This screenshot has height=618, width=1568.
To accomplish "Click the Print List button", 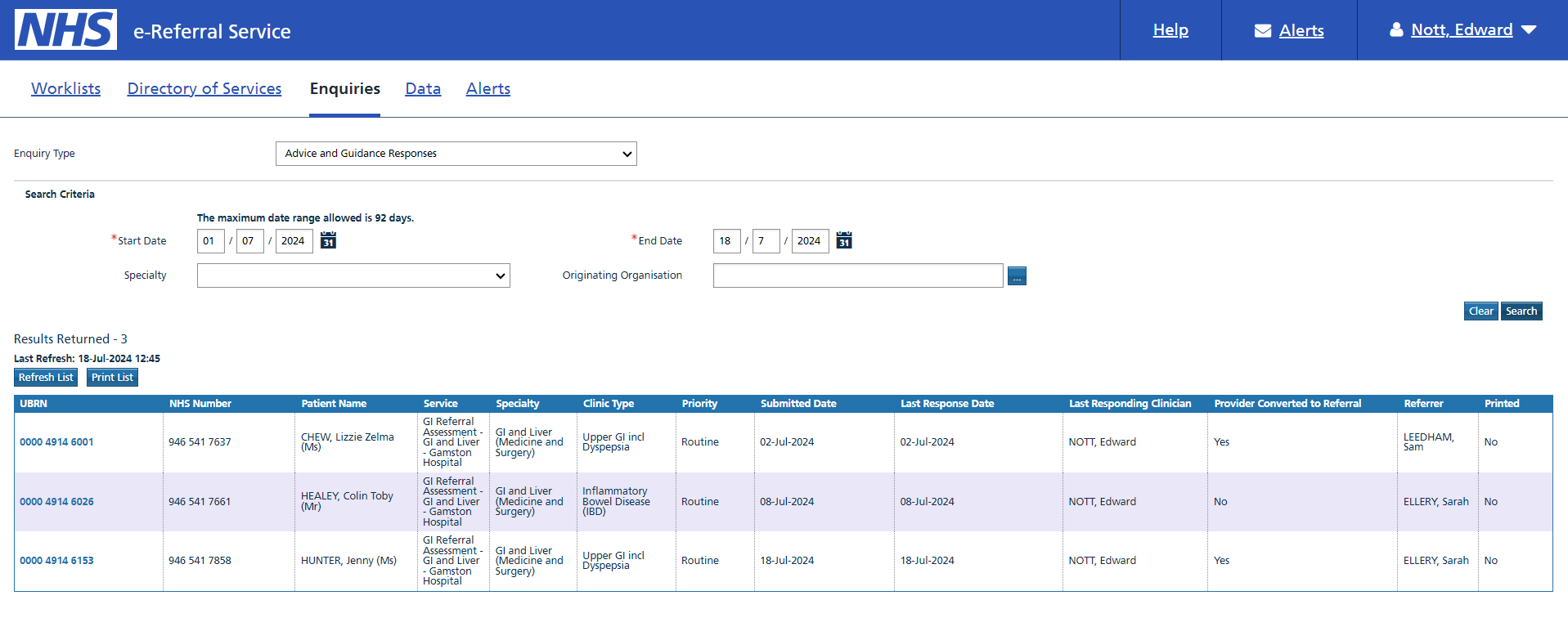I will click(112, 378).
